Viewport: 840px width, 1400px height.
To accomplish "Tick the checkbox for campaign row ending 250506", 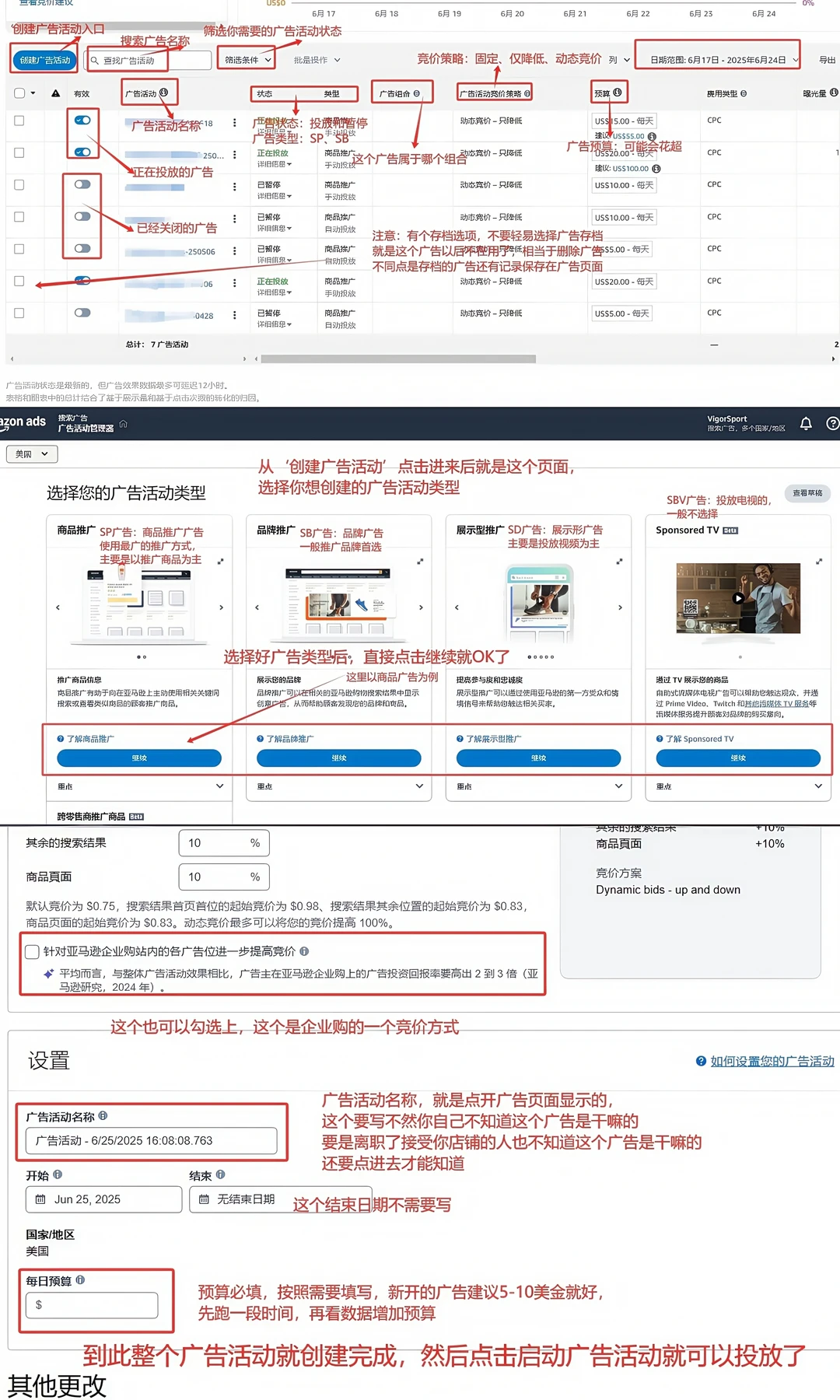I will (x=19, y=249).
